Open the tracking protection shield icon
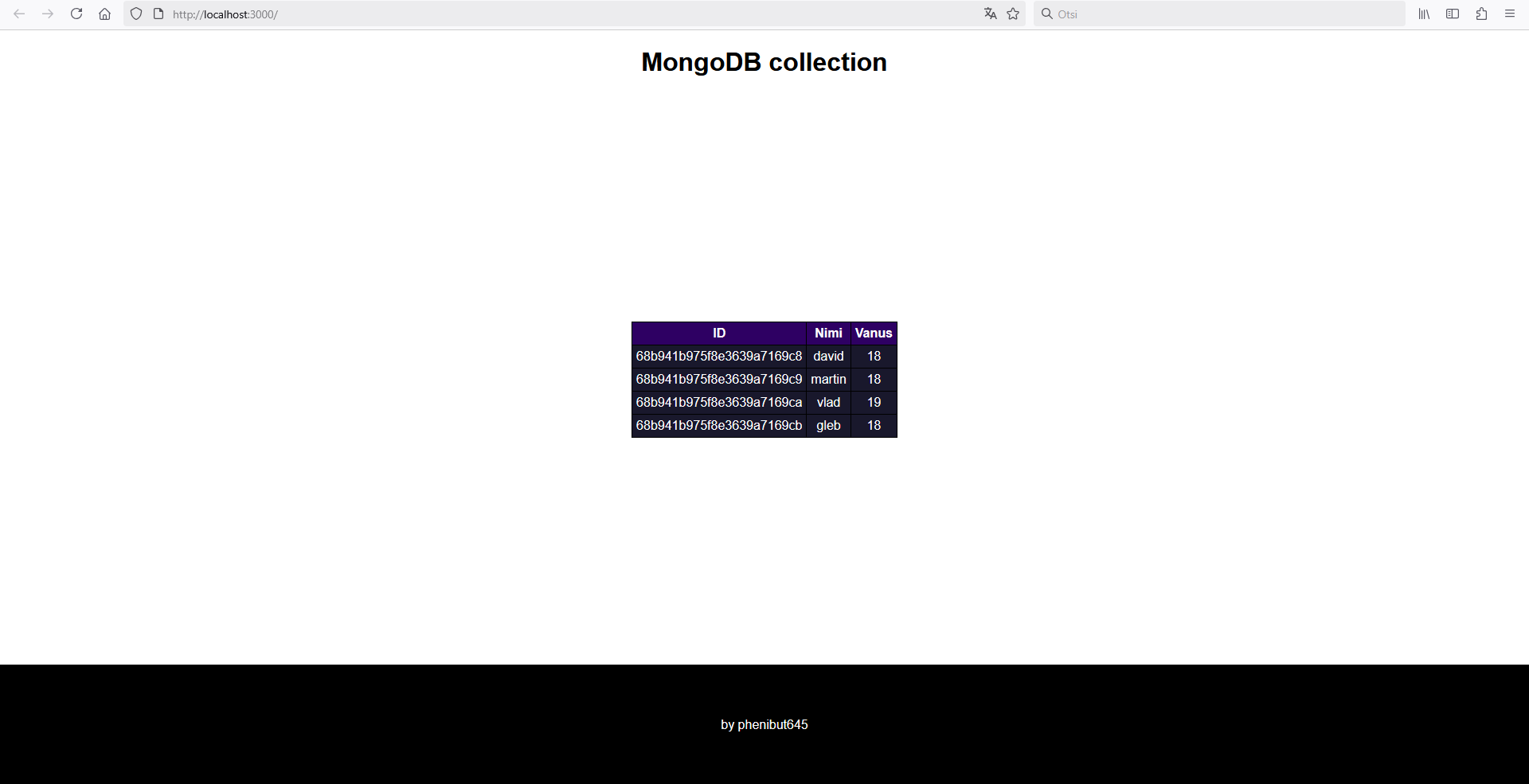Image resolution: width=1529 pixels, height=784 pixels. point(136,14)
